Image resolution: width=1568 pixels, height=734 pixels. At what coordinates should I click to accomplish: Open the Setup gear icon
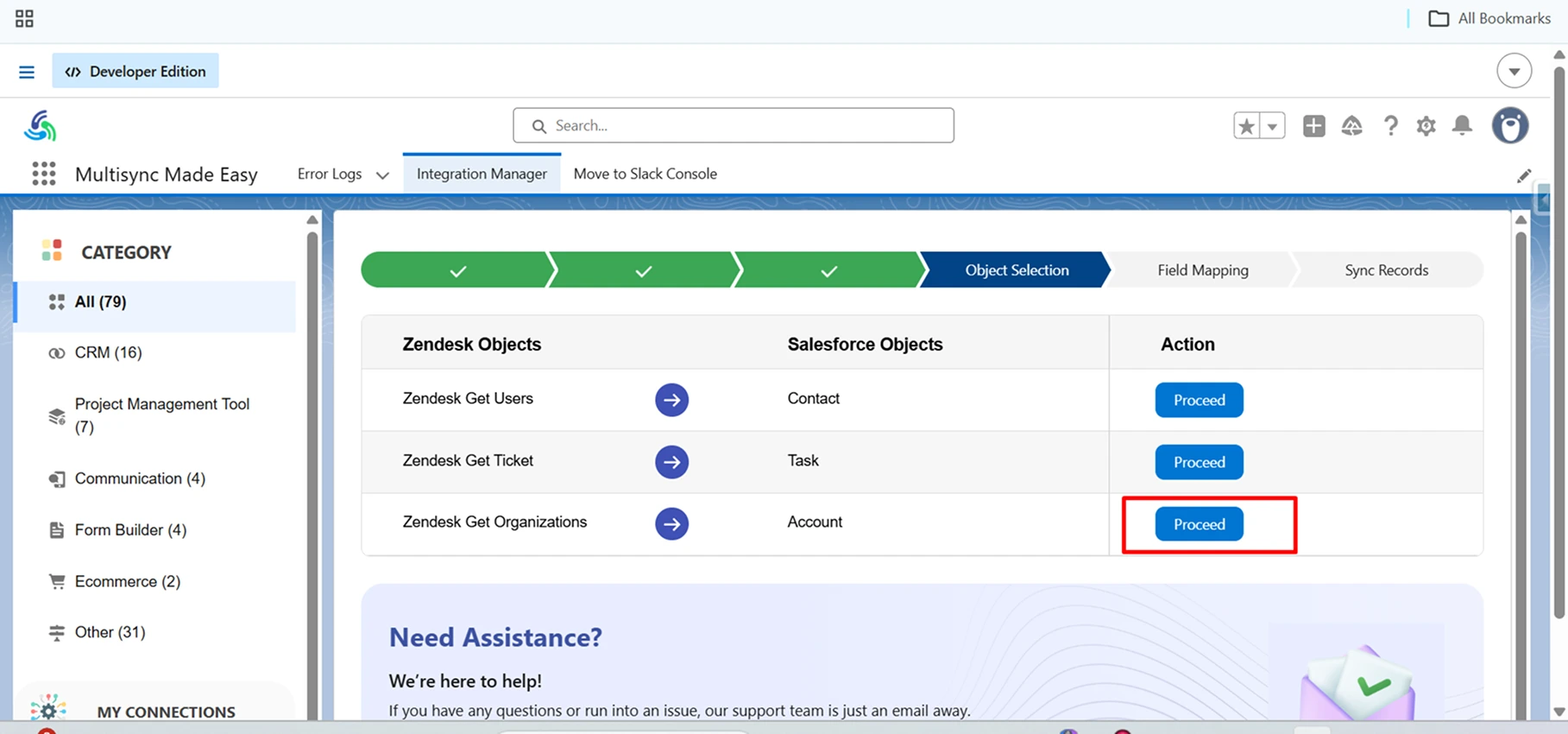pos(1426,126)
